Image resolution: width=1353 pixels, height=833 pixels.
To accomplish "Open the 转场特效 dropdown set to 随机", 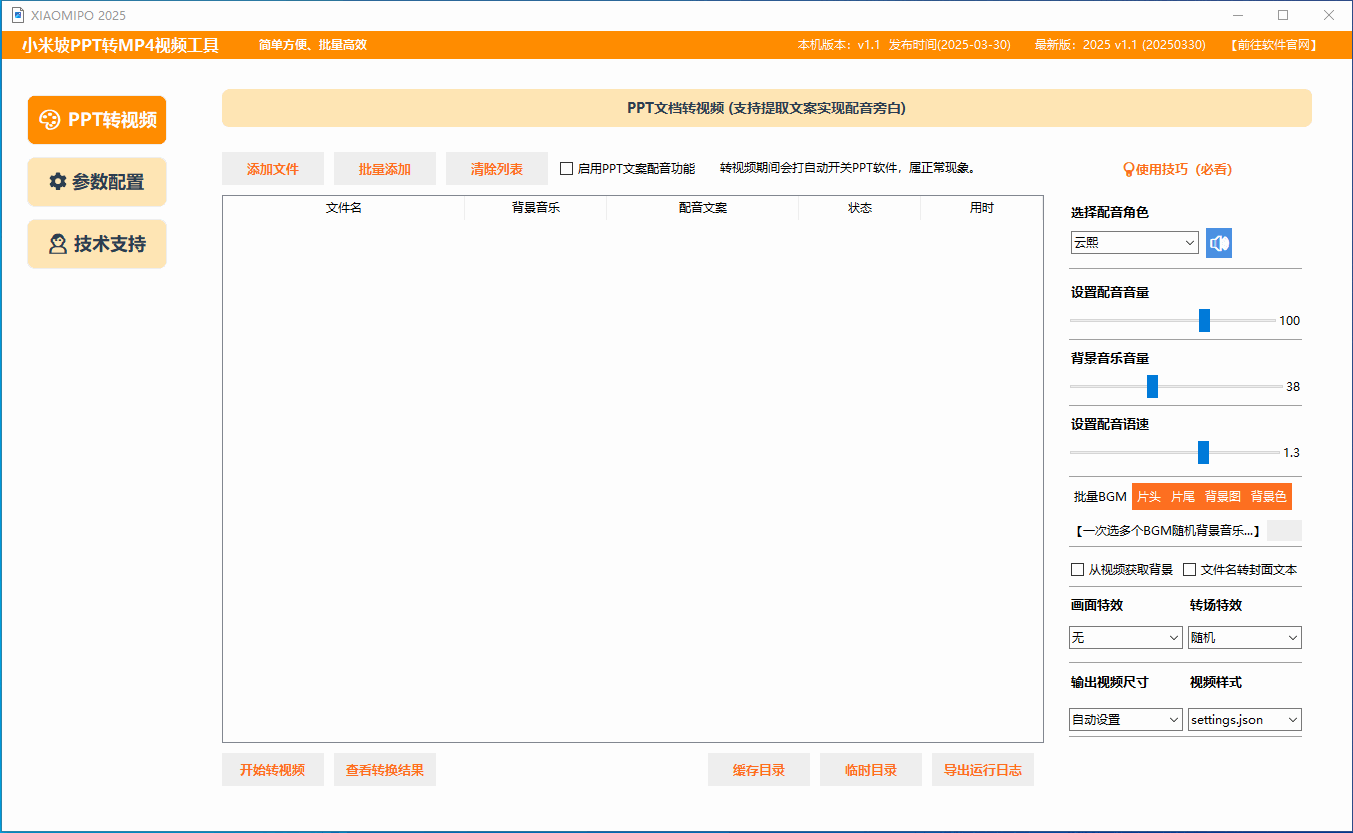I will tap(1245, 637).
